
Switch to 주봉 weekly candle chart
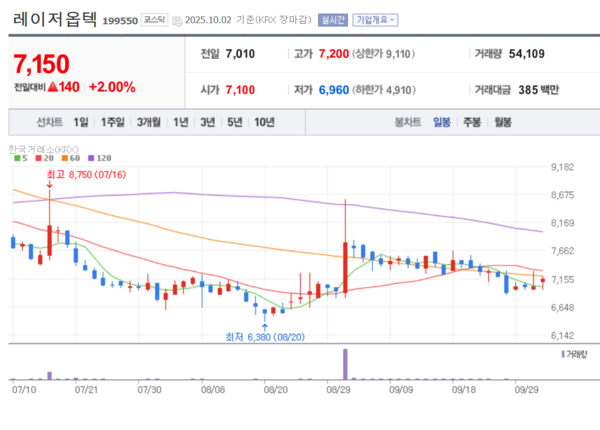point(471,122)
